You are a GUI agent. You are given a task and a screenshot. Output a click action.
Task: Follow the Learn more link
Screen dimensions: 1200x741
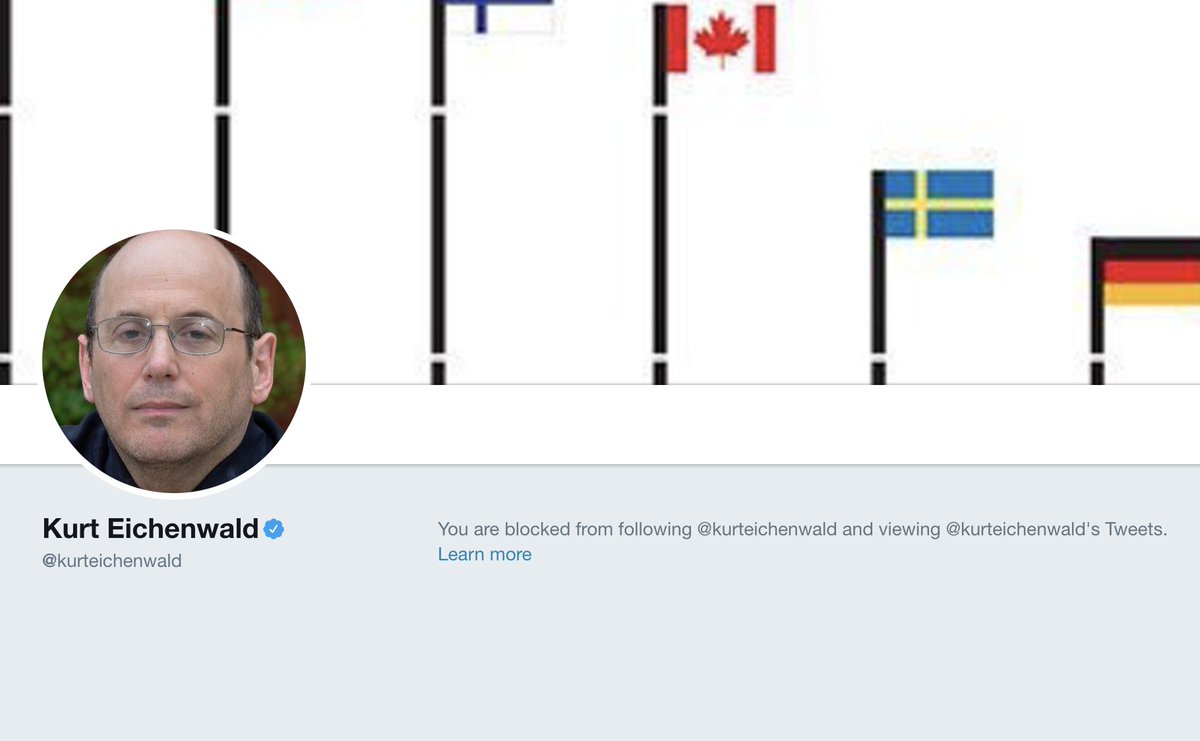485,554
